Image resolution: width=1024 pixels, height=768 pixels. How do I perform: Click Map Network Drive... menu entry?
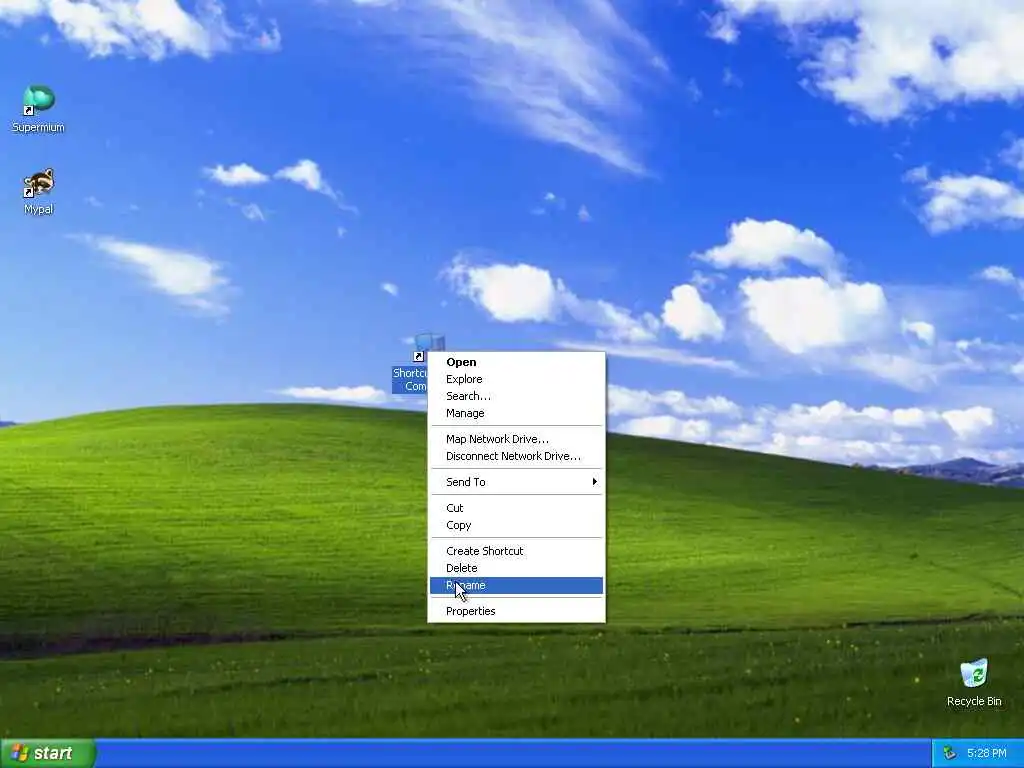(x=516, y=439)
